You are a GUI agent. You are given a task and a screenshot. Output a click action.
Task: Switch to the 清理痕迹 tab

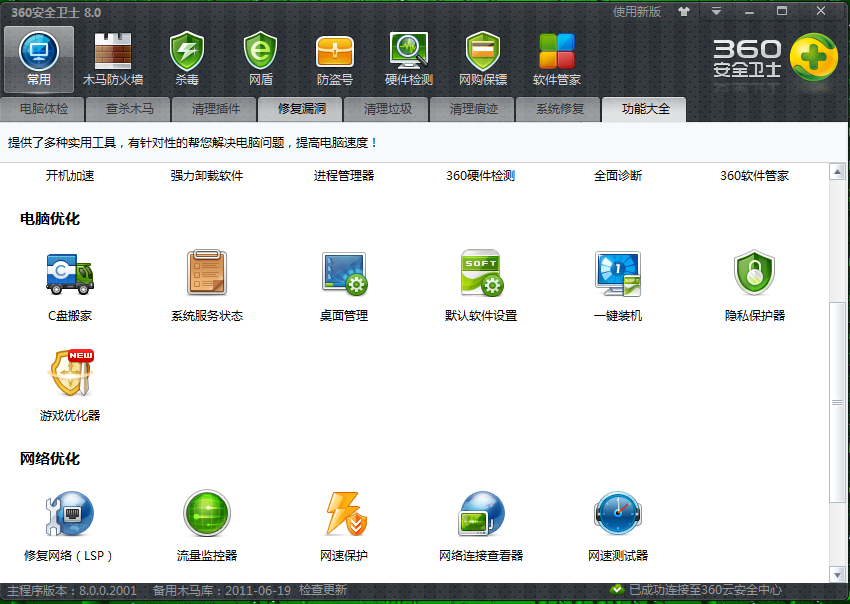tap(473, 109)
